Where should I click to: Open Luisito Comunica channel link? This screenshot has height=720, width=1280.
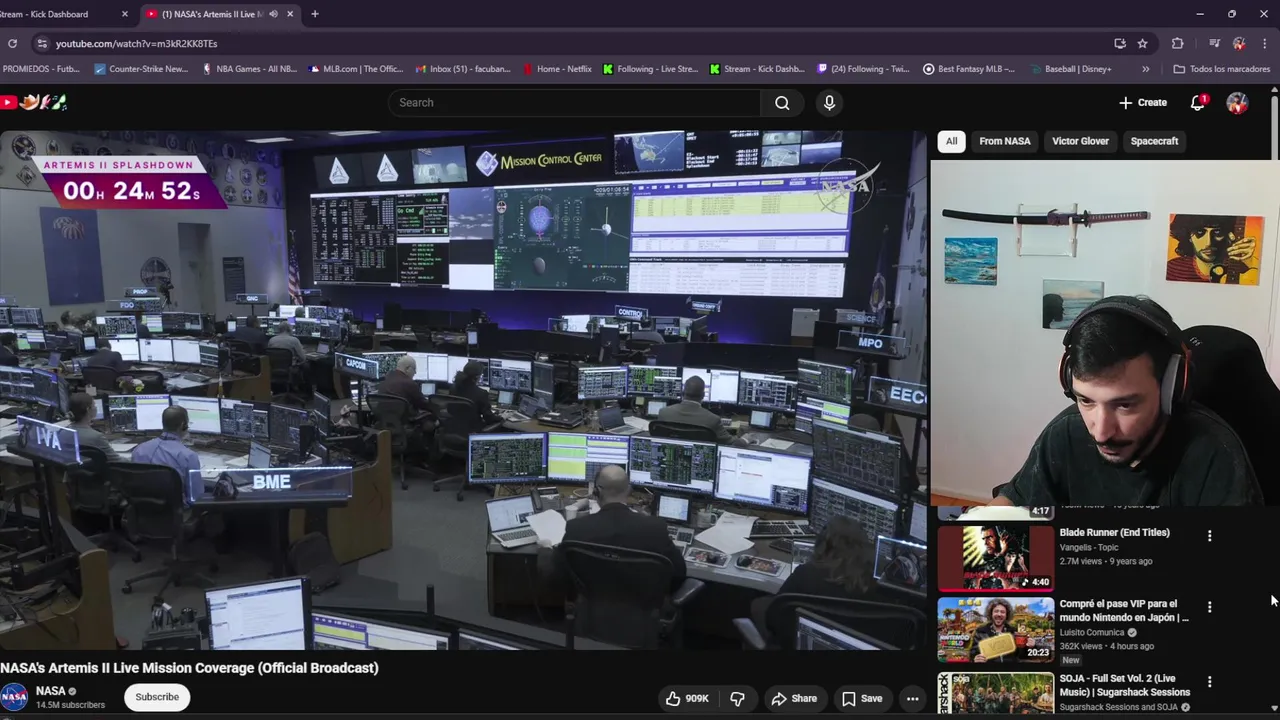click(1092, 632)
